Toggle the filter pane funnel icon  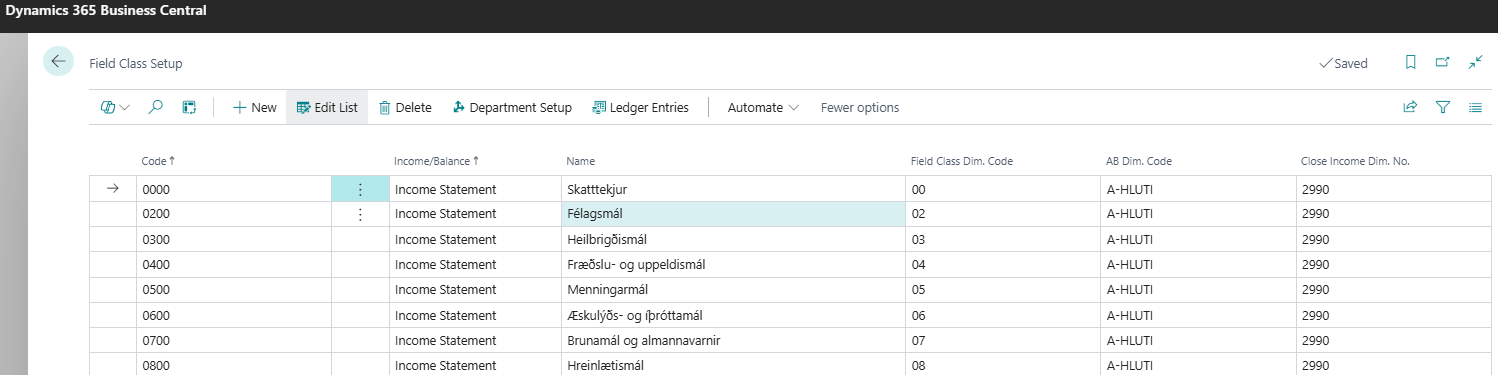tap(1443, 107)
